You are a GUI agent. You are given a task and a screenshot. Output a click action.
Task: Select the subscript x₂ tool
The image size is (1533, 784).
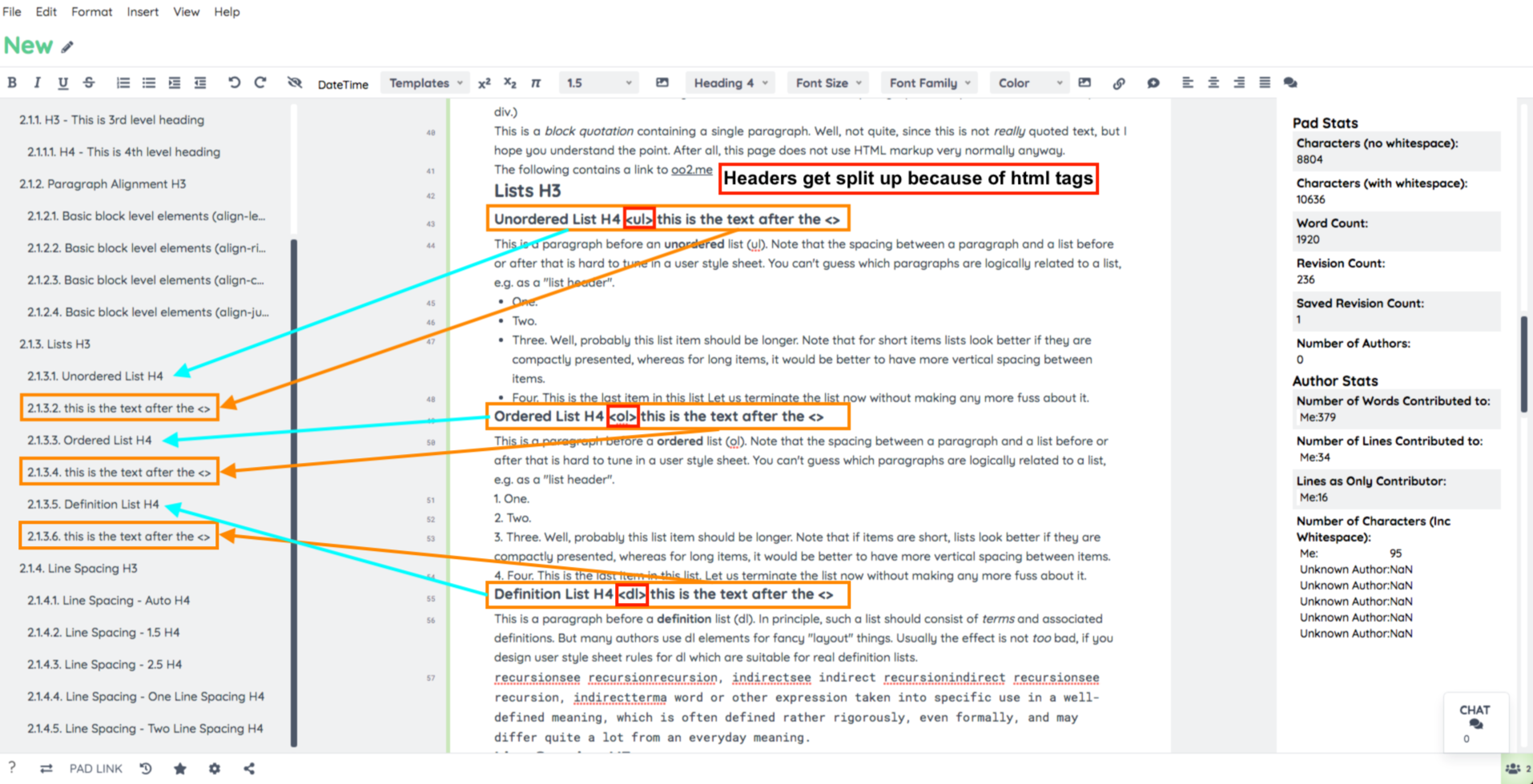pyautogui.click(x=510, y=82)
